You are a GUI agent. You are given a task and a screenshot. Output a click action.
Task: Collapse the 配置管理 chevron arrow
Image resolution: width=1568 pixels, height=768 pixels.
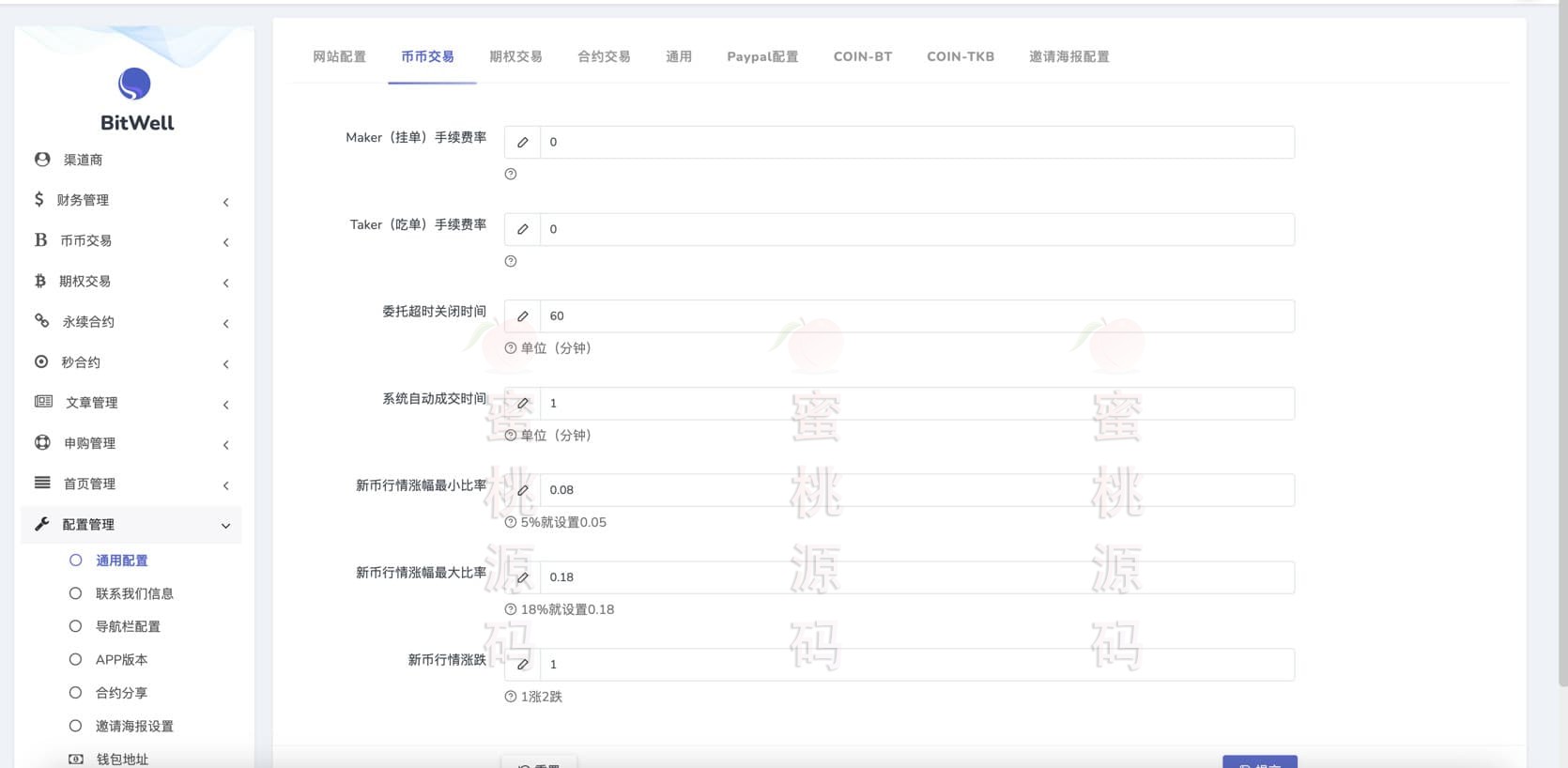pos(225,526)
